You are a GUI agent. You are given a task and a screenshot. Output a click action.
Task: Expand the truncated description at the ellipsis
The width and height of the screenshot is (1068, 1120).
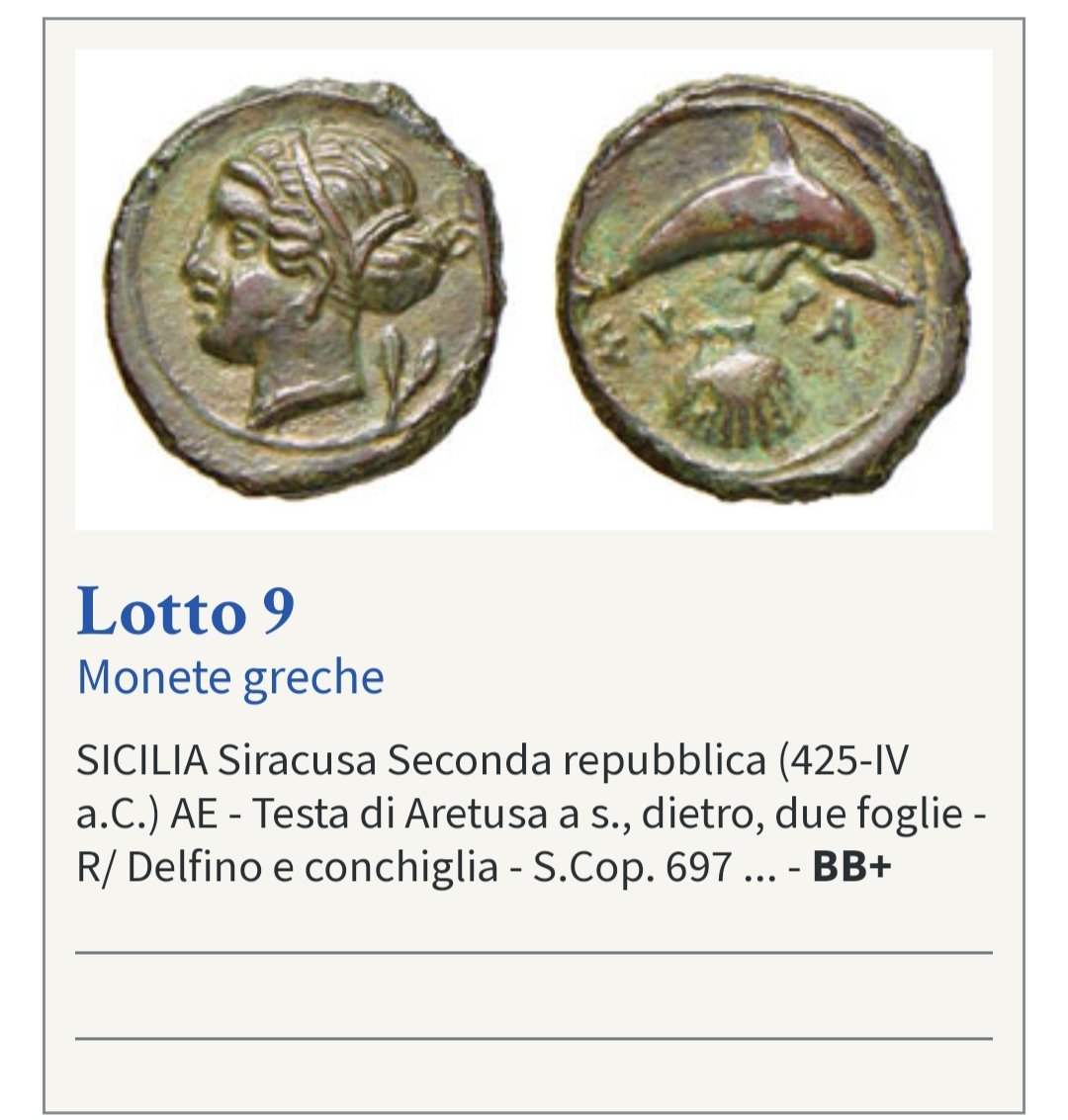[x=759, y=867]
